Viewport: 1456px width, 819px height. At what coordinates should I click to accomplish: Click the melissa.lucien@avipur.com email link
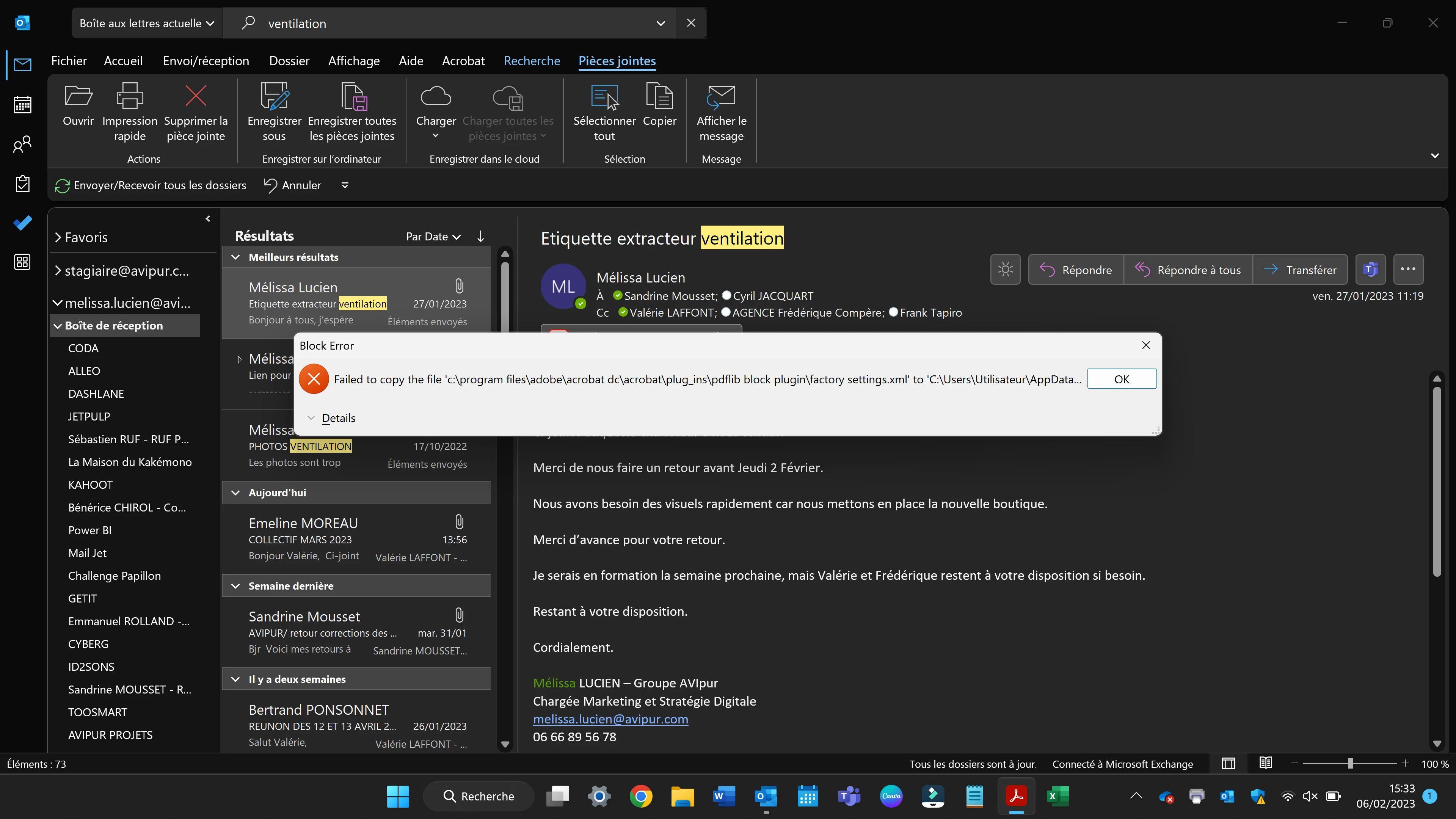click(x=610, y=719)
